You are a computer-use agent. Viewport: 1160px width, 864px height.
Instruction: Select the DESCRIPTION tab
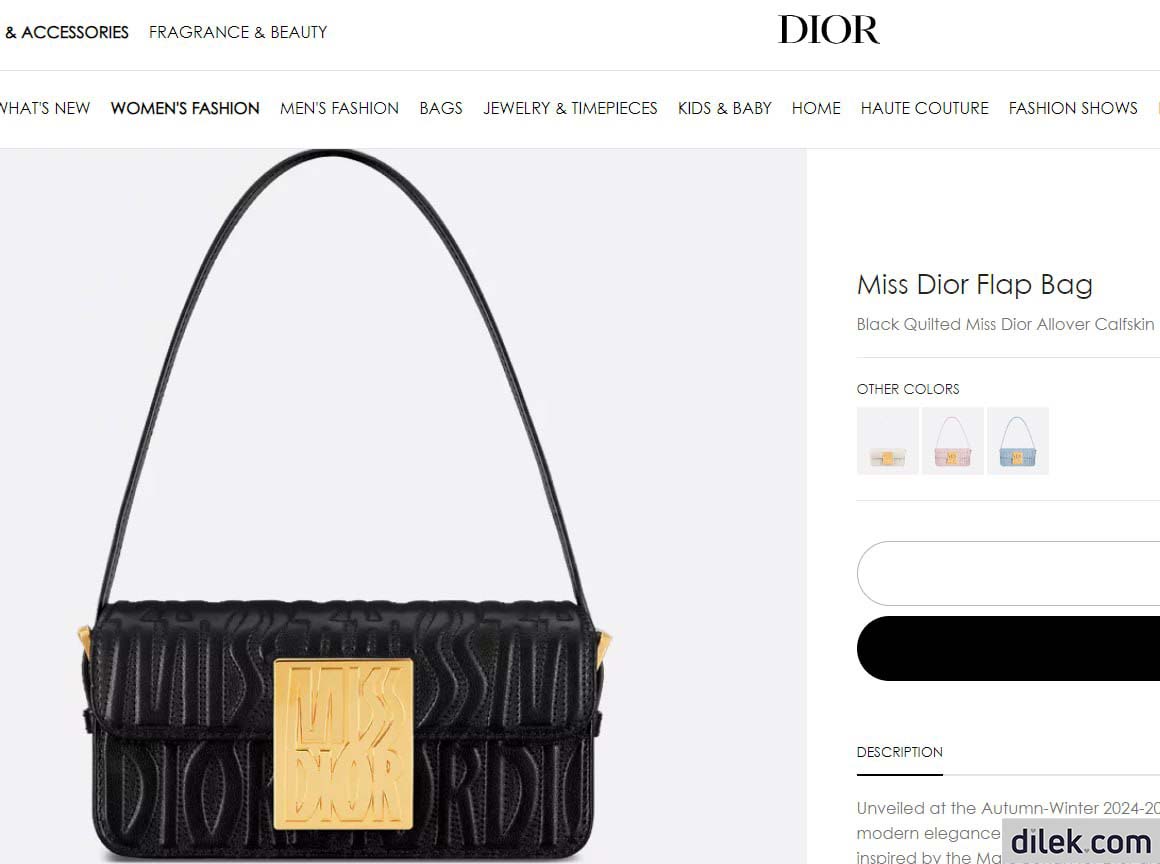tap(900, 752)
